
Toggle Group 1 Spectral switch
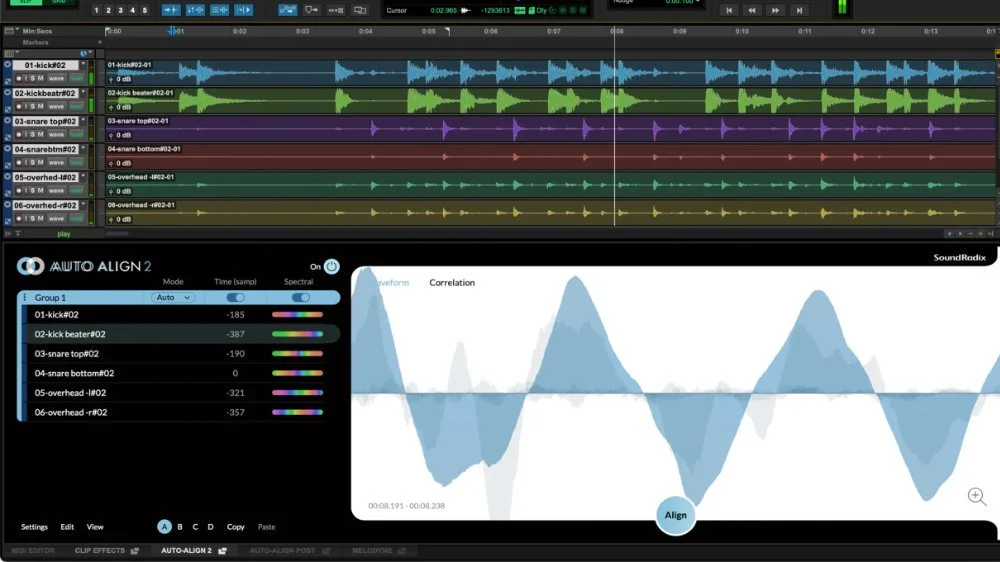pyautogui.click(x=300, y=297)
